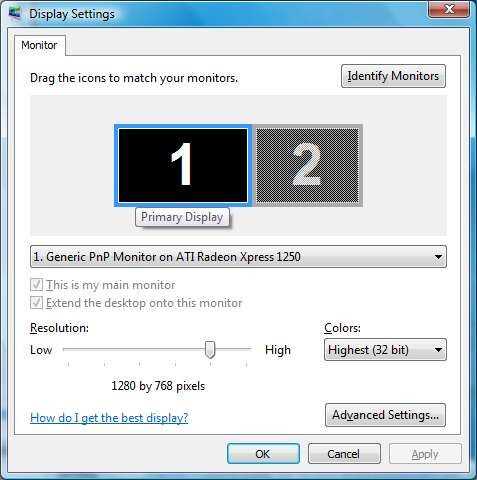Open the monitor selection dropdown
This screenshot has width=477, height=480.
pyautogui.click(x=238, y=257)
